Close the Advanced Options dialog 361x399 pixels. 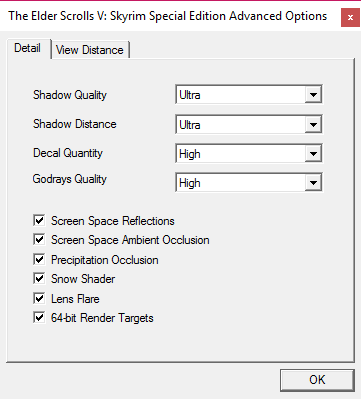tap(350, 17)
